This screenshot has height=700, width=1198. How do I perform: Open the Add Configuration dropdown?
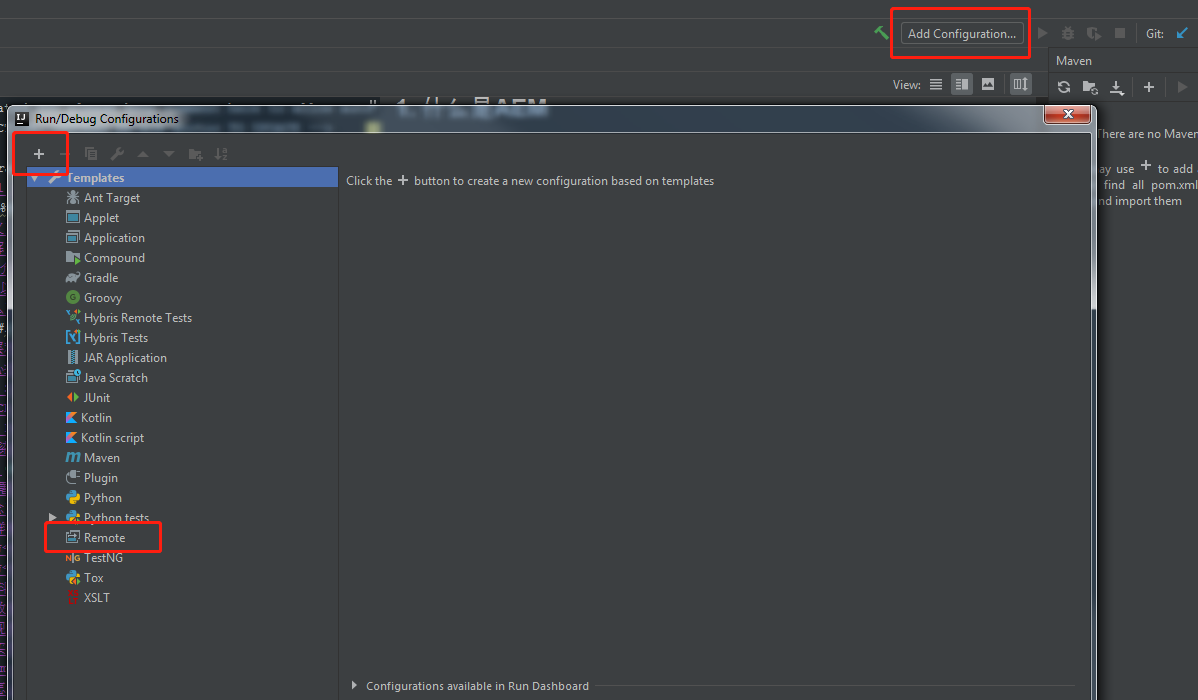(962, 34)
